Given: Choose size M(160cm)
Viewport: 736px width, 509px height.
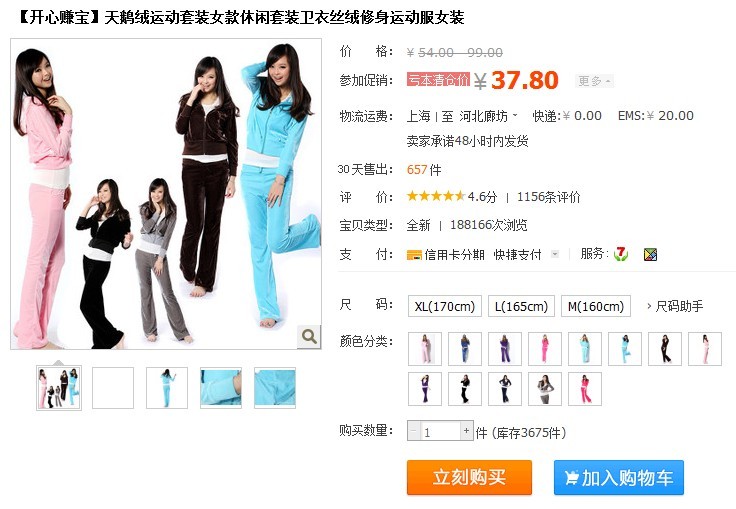Looking at the screenshot, I should tap(596, 306).
